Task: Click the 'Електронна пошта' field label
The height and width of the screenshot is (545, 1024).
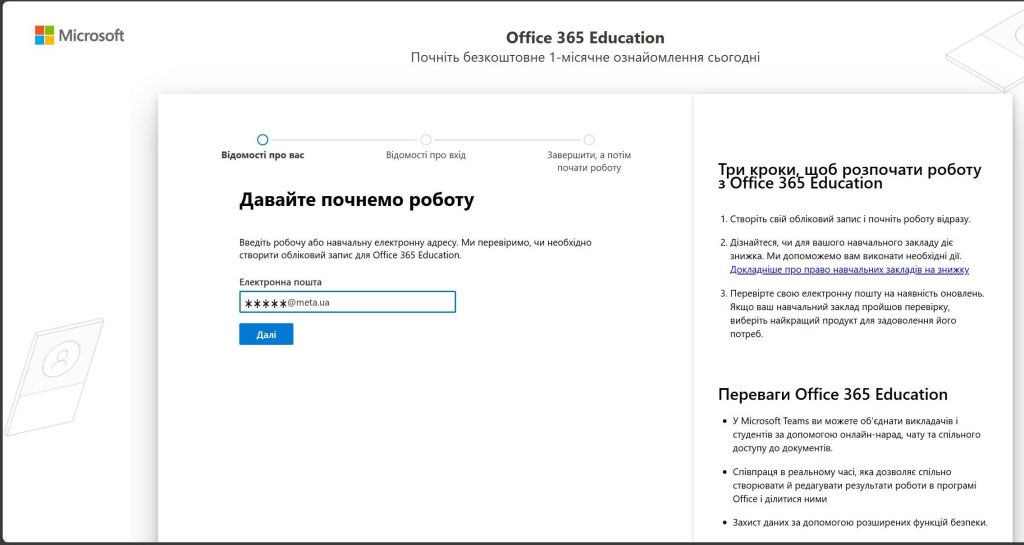Action: click(x=280, y=282)
